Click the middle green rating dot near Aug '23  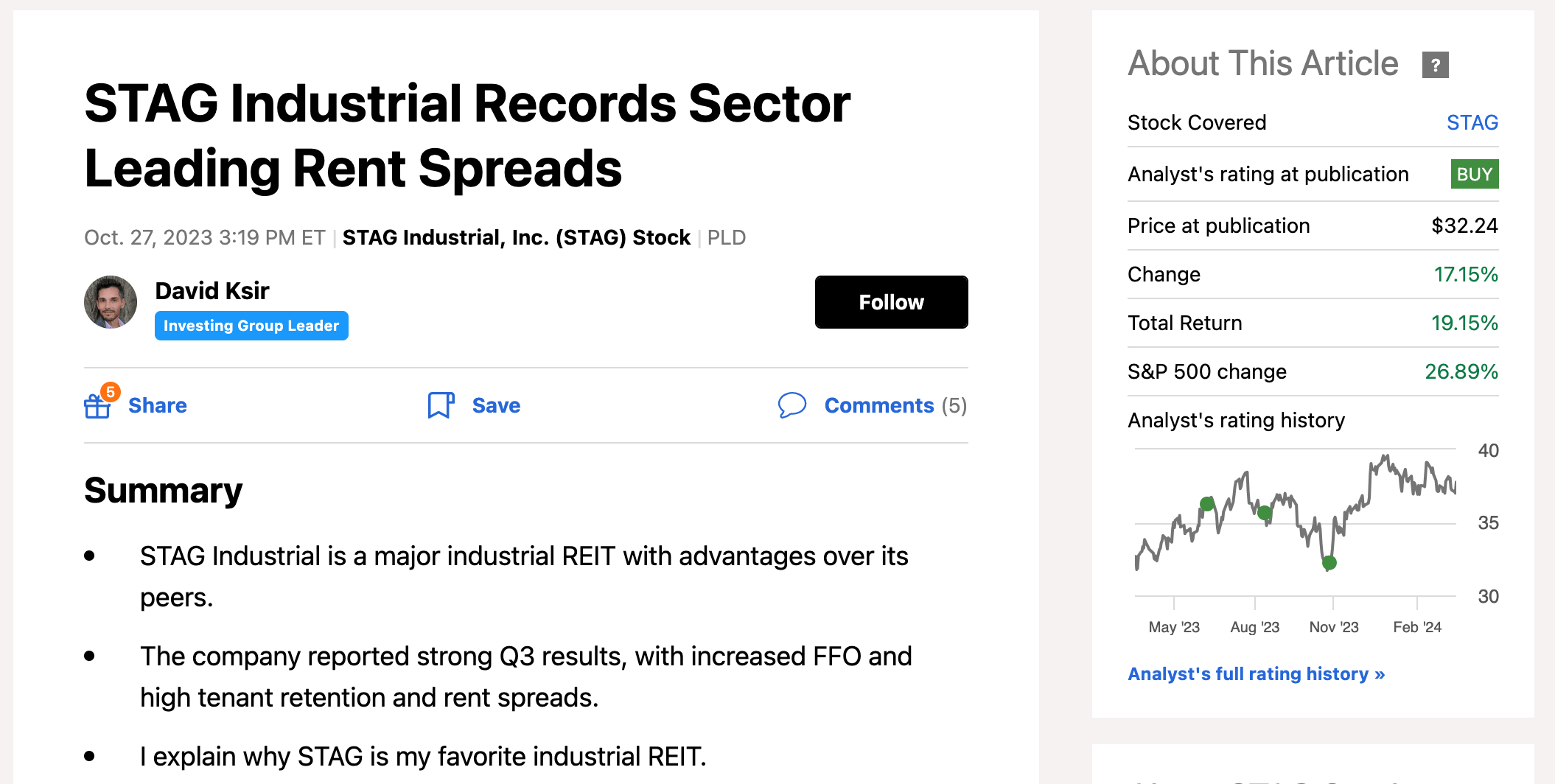click(1265, 513)
